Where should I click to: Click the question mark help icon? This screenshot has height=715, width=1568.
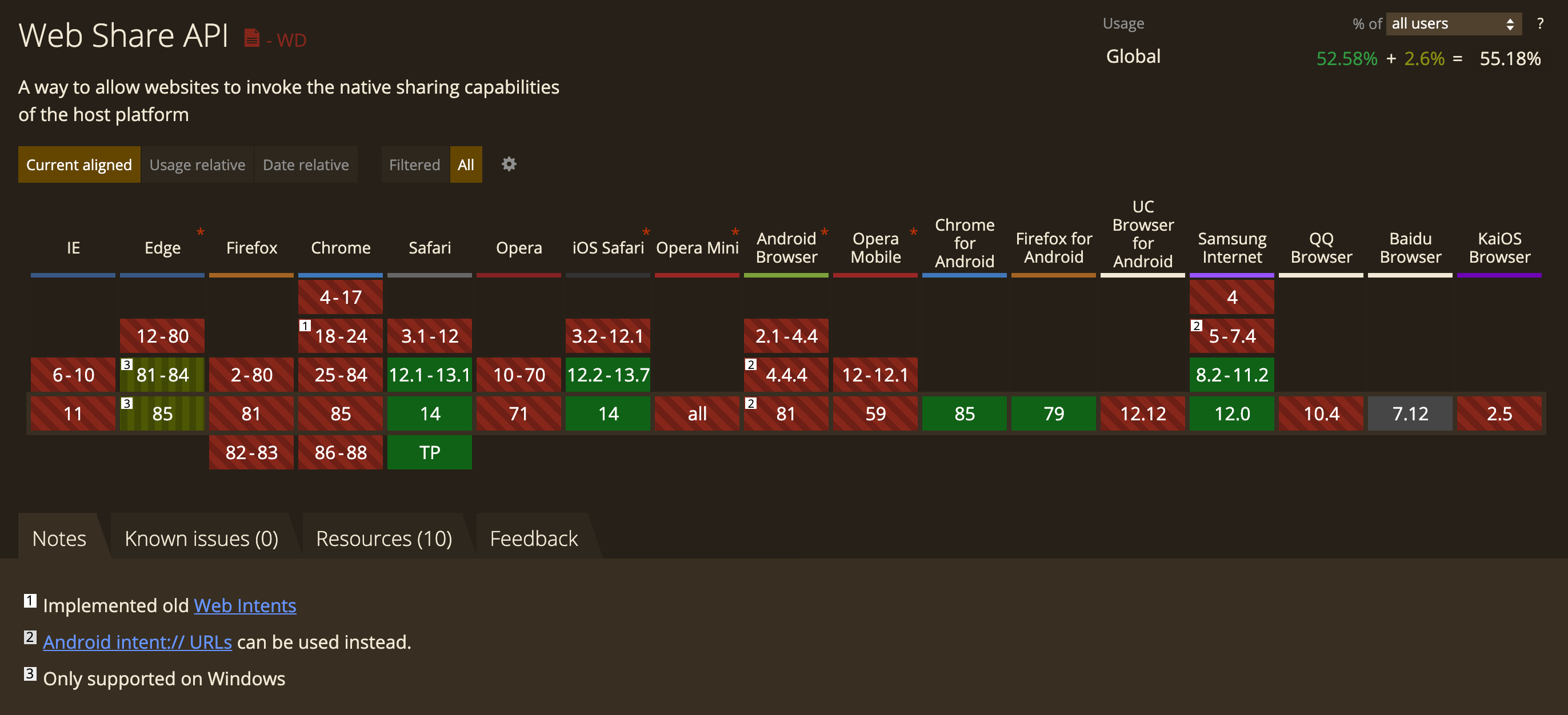[1540, 24]
